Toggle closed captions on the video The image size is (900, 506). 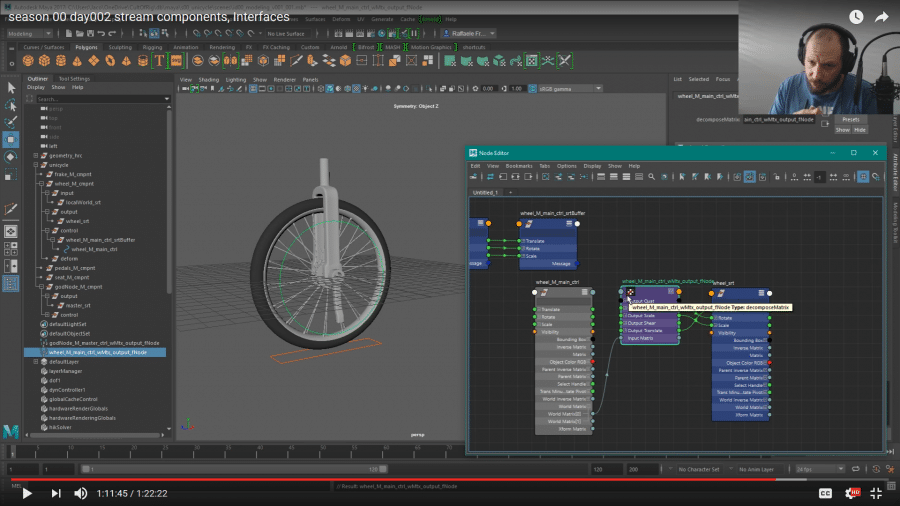(826, 493)
